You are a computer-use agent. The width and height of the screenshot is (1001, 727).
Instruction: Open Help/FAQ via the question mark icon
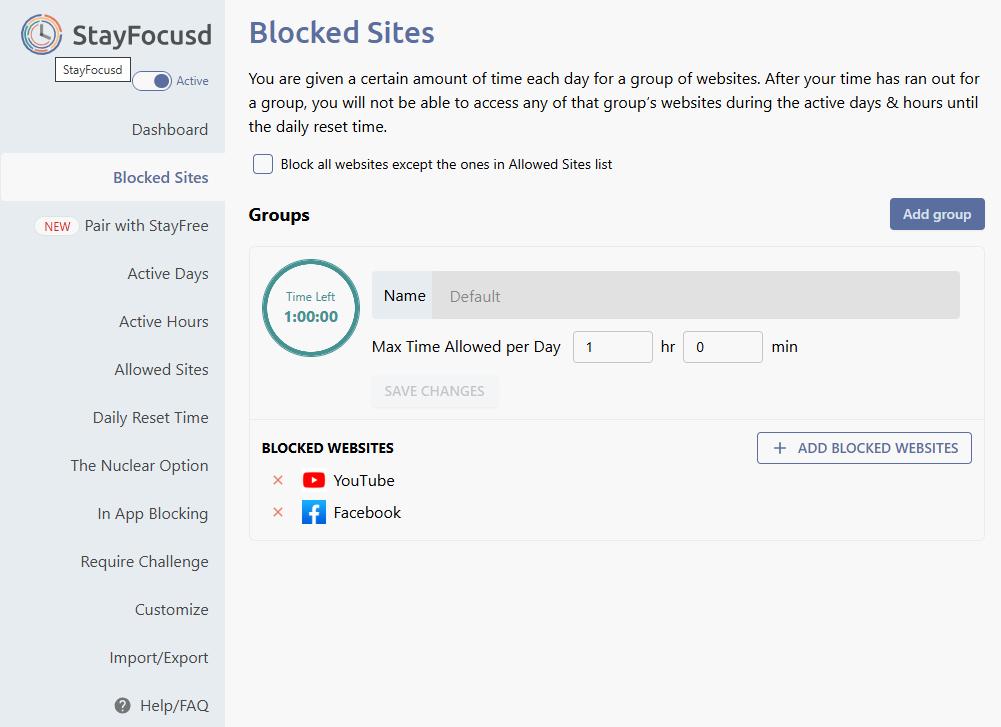(x=122, y=705)
